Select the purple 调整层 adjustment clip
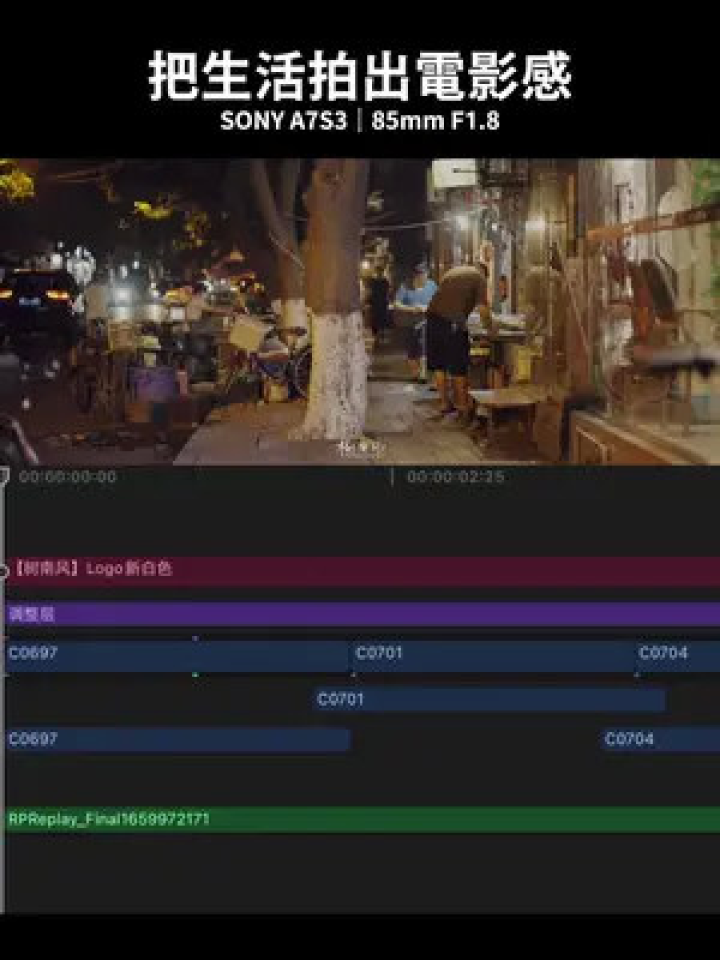The height and width of the screenshot is (960, 720). [363, 614]
